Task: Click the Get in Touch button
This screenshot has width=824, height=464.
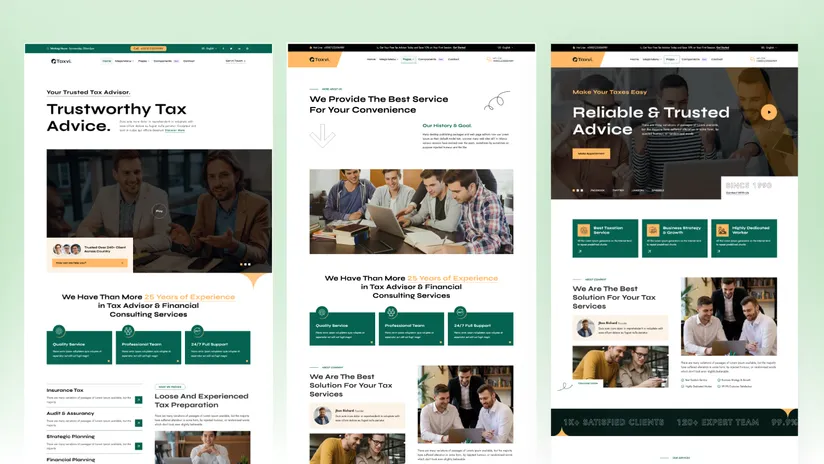Action: pos(235,61)
